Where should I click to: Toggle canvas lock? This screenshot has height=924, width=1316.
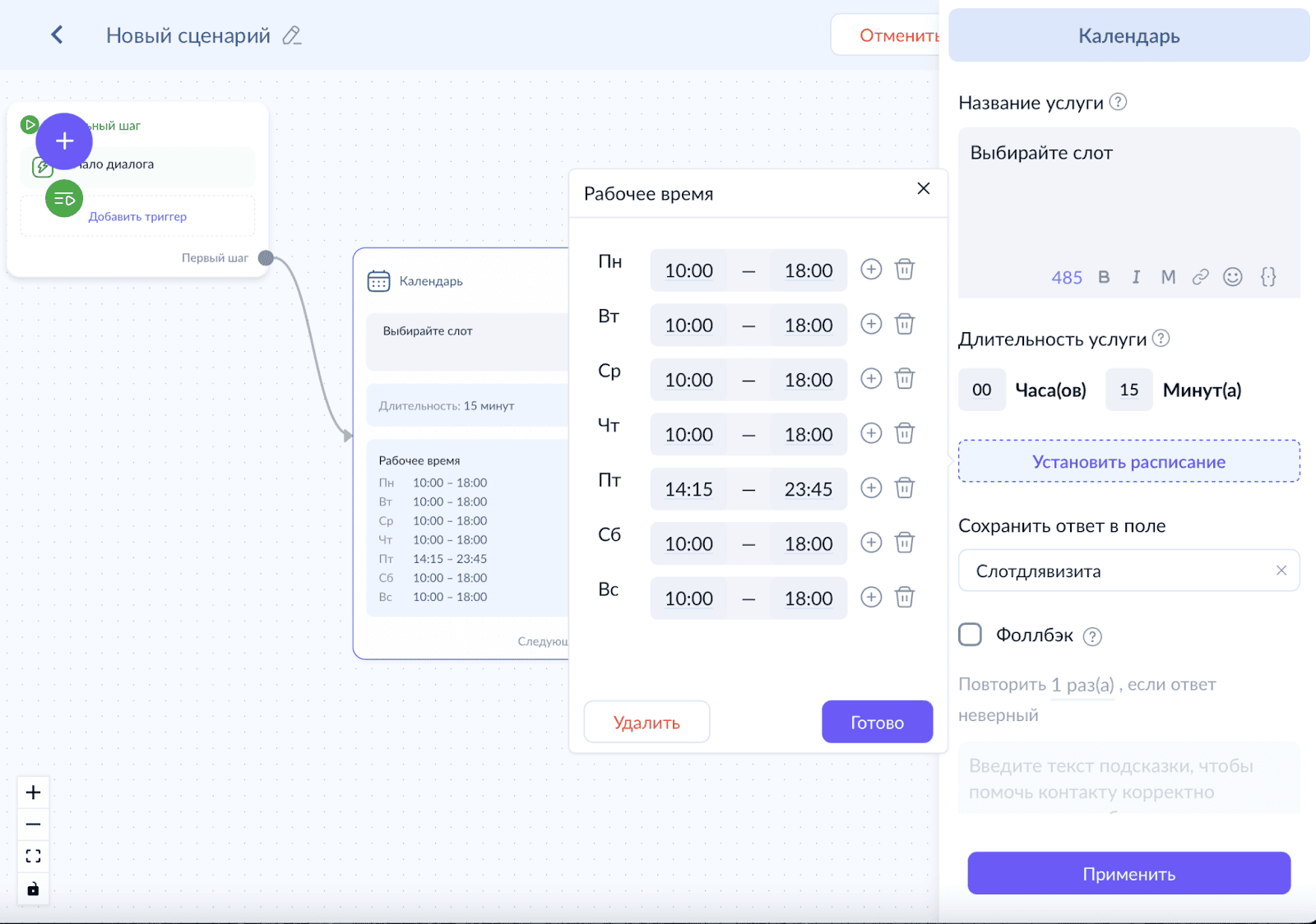click(x=33, y=889)
